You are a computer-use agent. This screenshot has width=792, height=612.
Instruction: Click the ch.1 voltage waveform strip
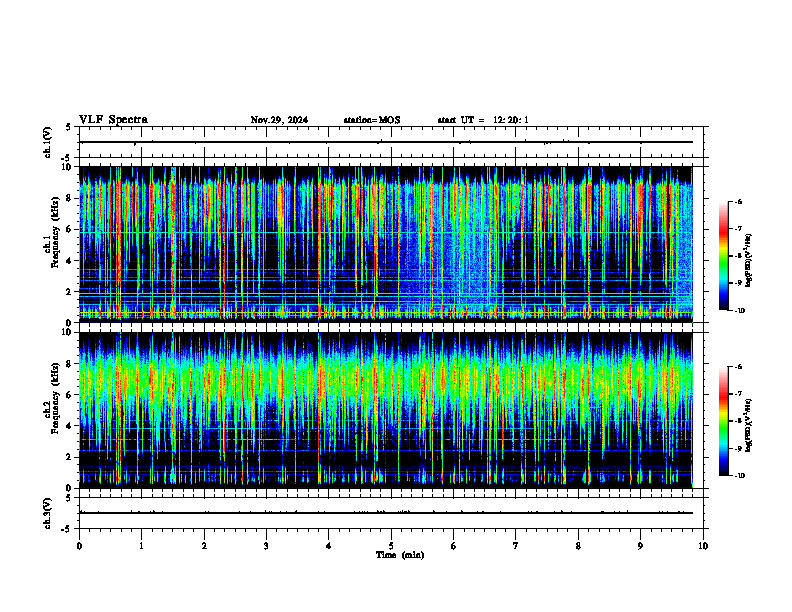pyautogui.click(x=391, y=142)
